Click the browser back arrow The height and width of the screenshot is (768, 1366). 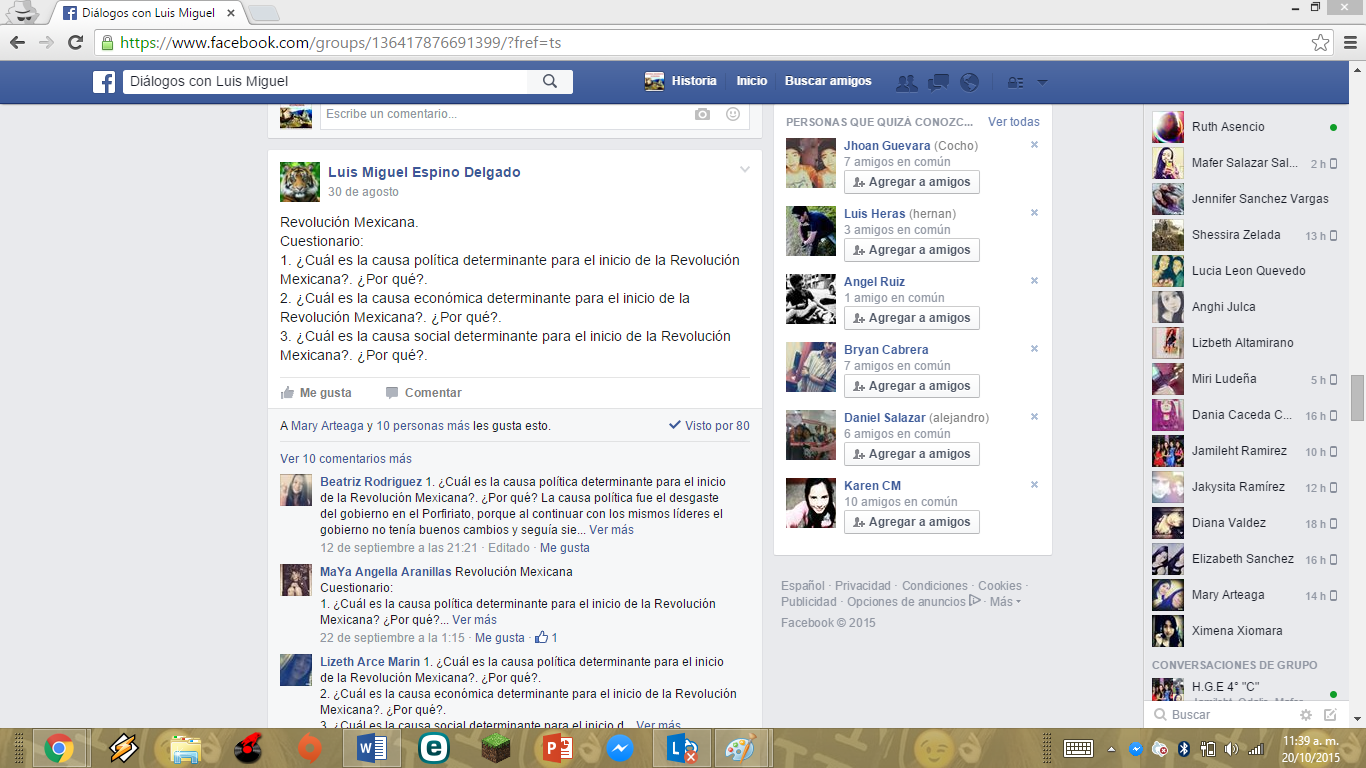18,42
